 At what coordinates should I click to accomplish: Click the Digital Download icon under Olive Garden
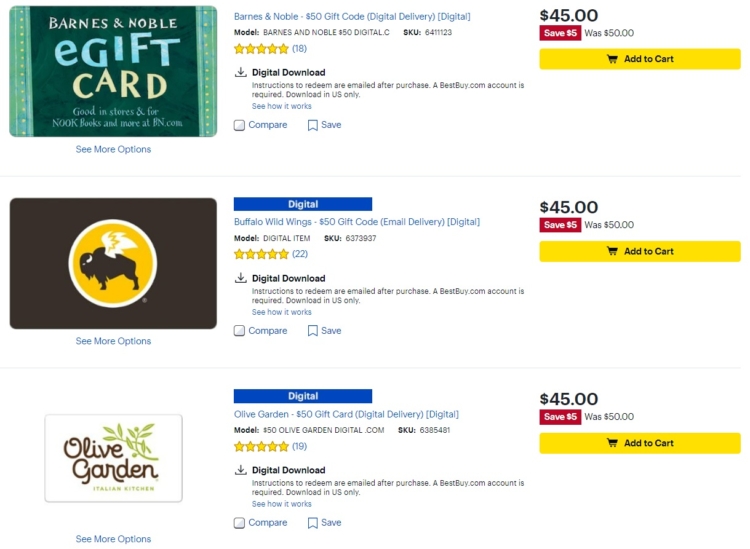click(x=241, y=470)
